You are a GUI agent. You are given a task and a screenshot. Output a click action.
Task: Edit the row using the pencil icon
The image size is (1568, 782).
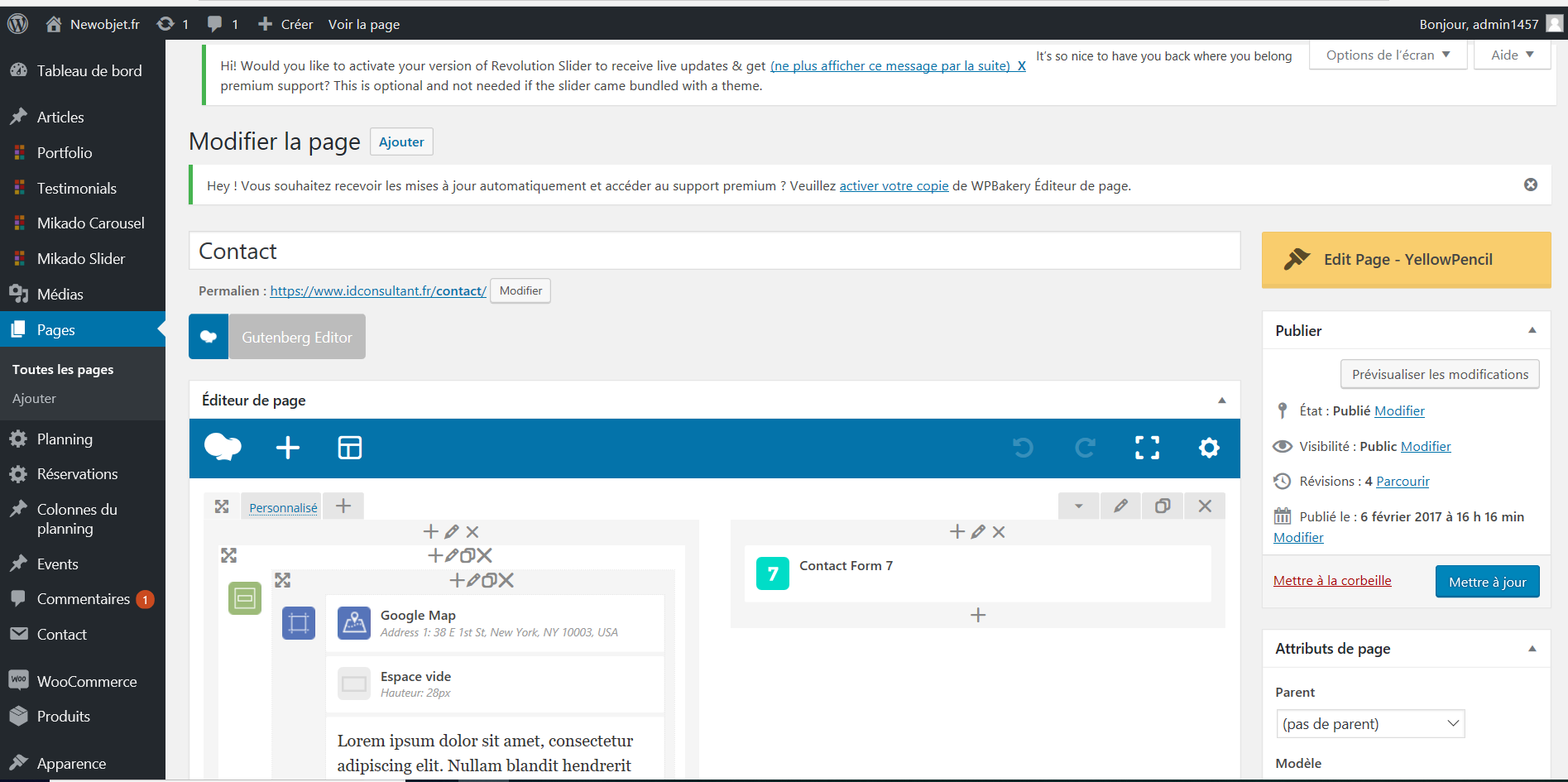tap(1120, 506)
